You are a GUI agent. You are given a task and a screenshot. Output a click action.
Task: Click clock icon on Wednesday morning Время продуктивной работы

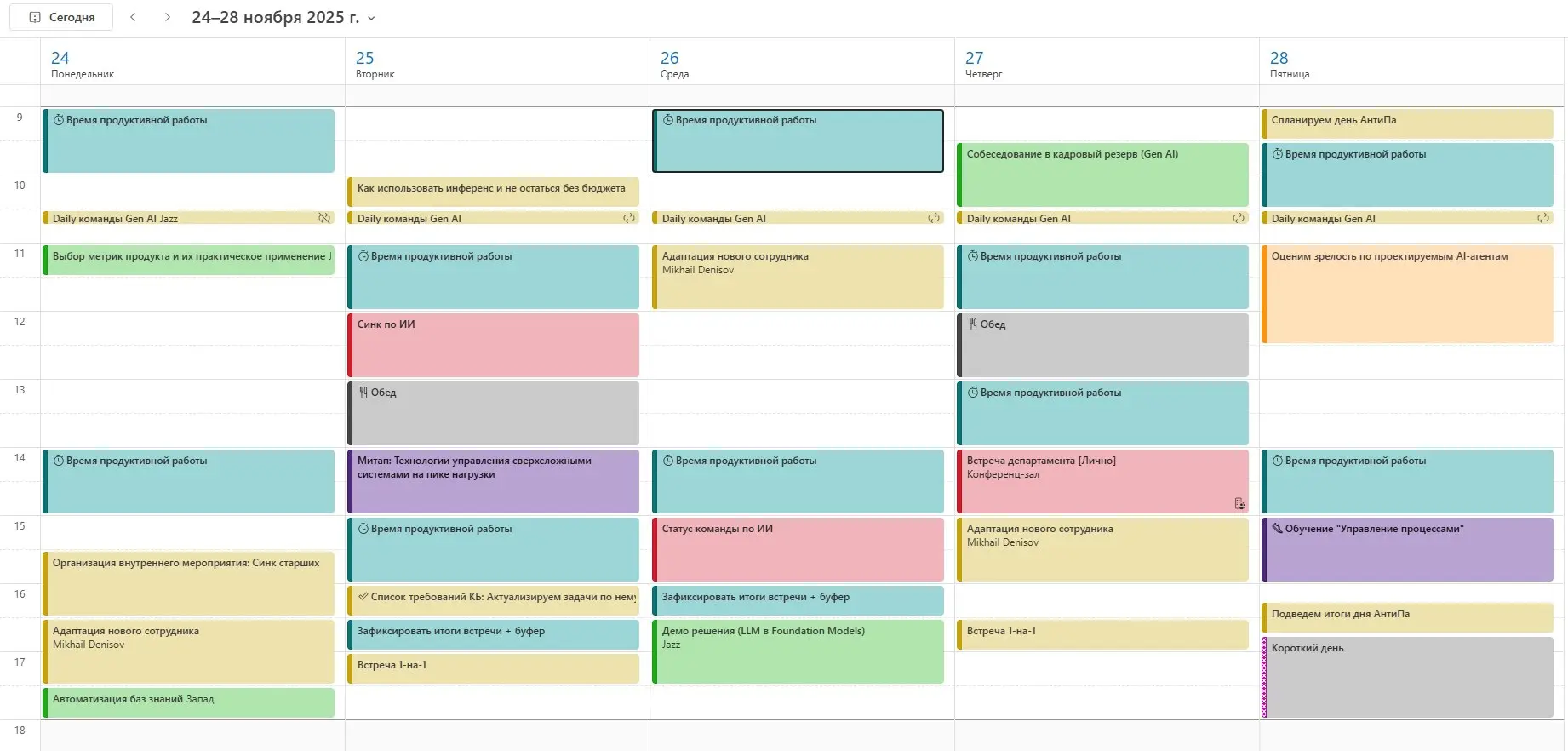click(668, 120)
